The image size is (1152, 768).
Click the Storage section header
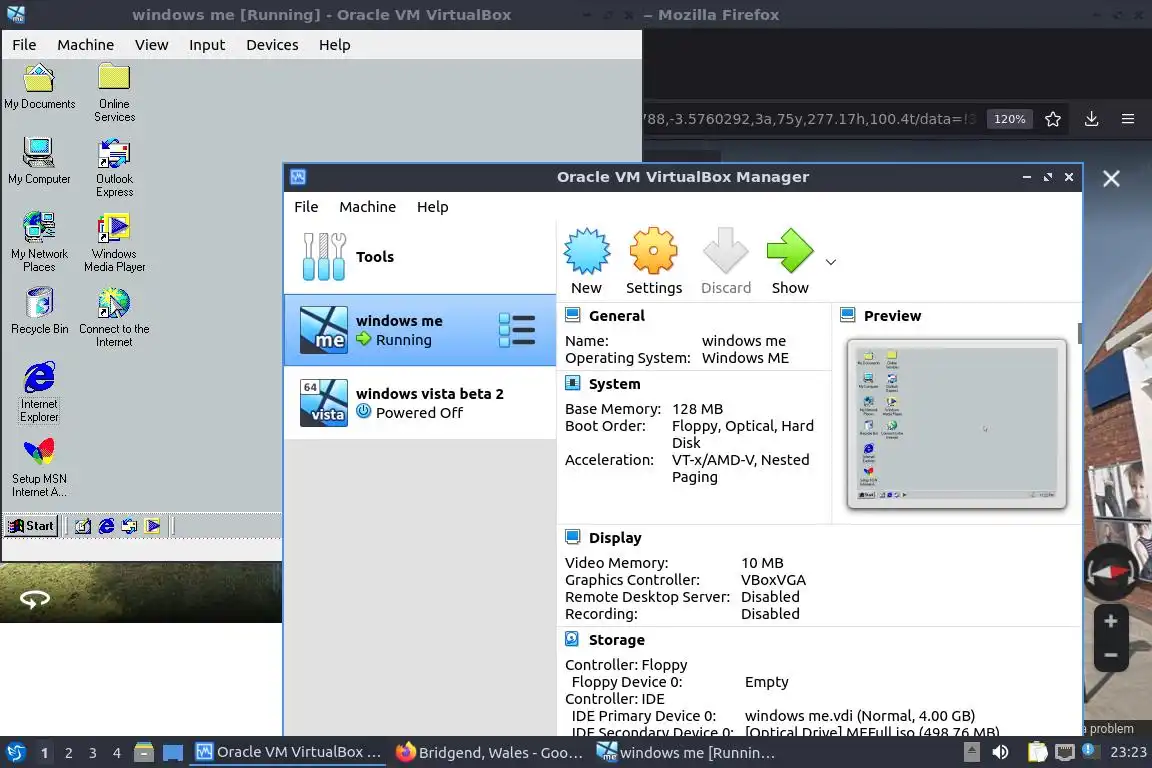pyautogui.click(x=616, y=640)
